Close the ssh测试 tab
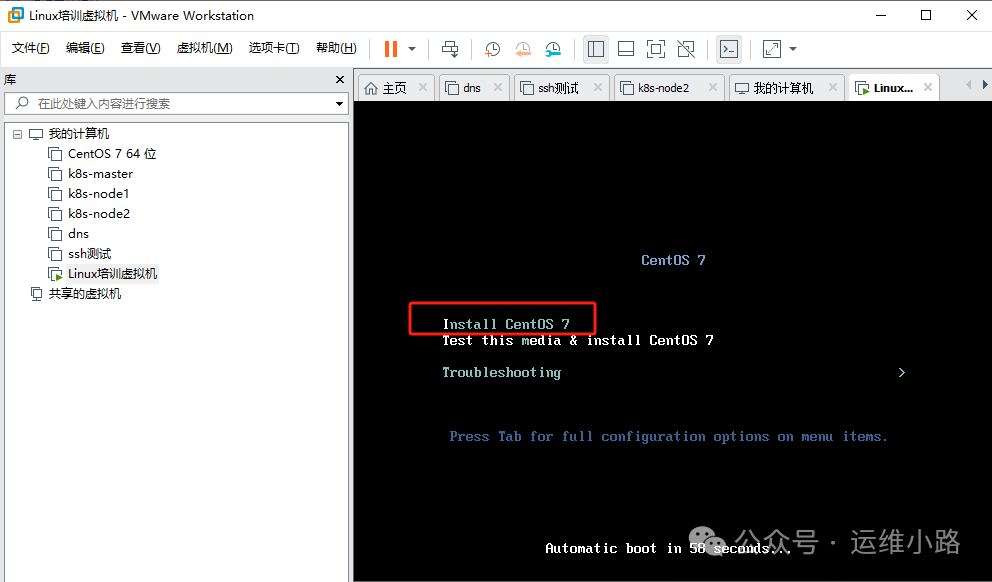 pos(598,87)
